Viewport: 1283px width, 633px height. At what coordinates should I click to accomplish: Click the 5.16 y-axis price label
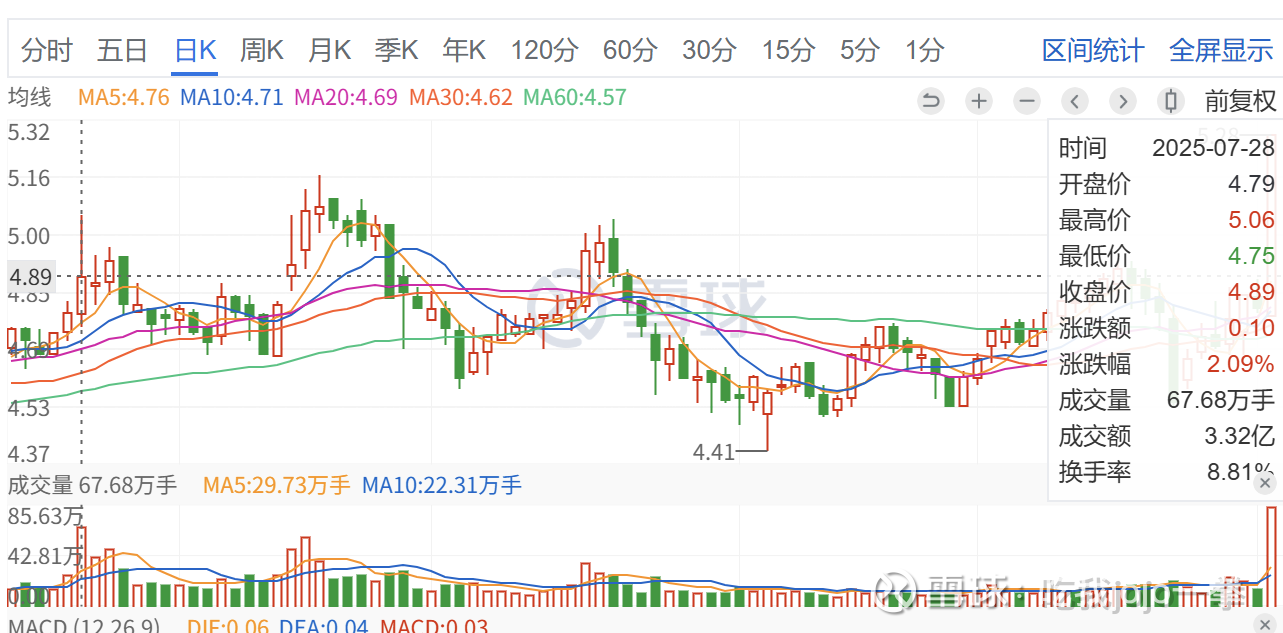coord(28,179)
